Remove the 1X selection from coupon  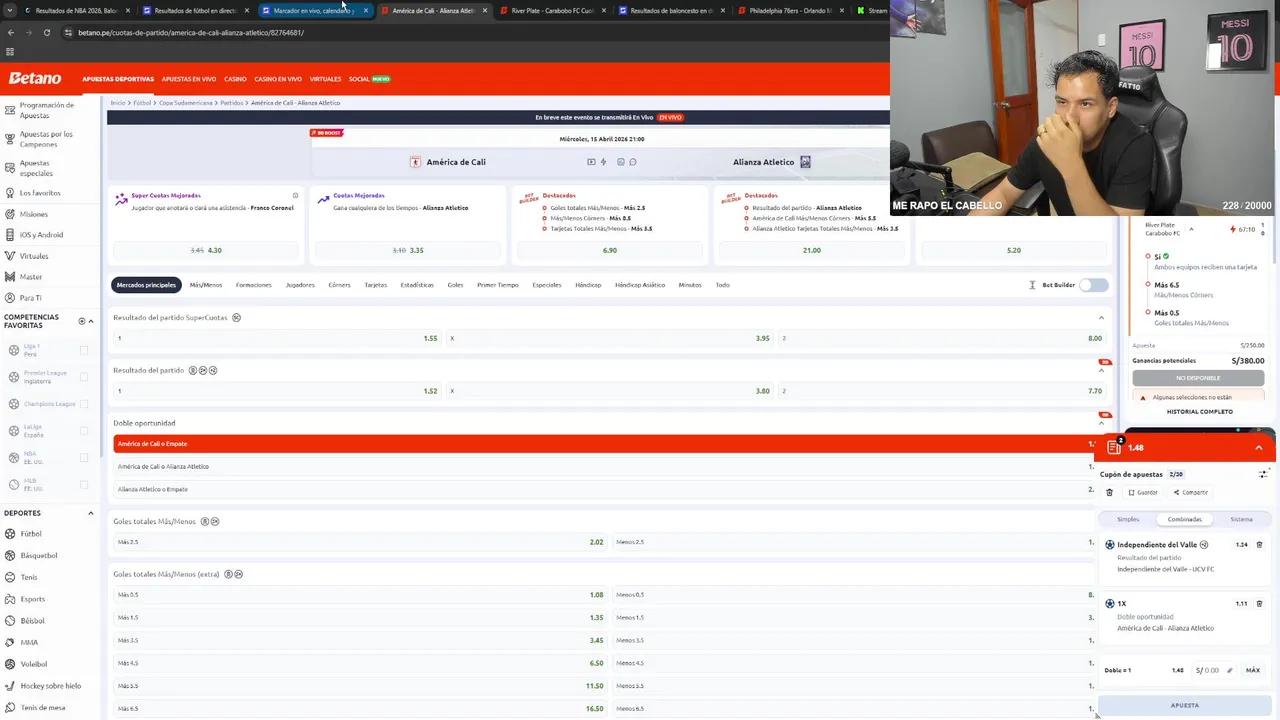[1259, 604]
